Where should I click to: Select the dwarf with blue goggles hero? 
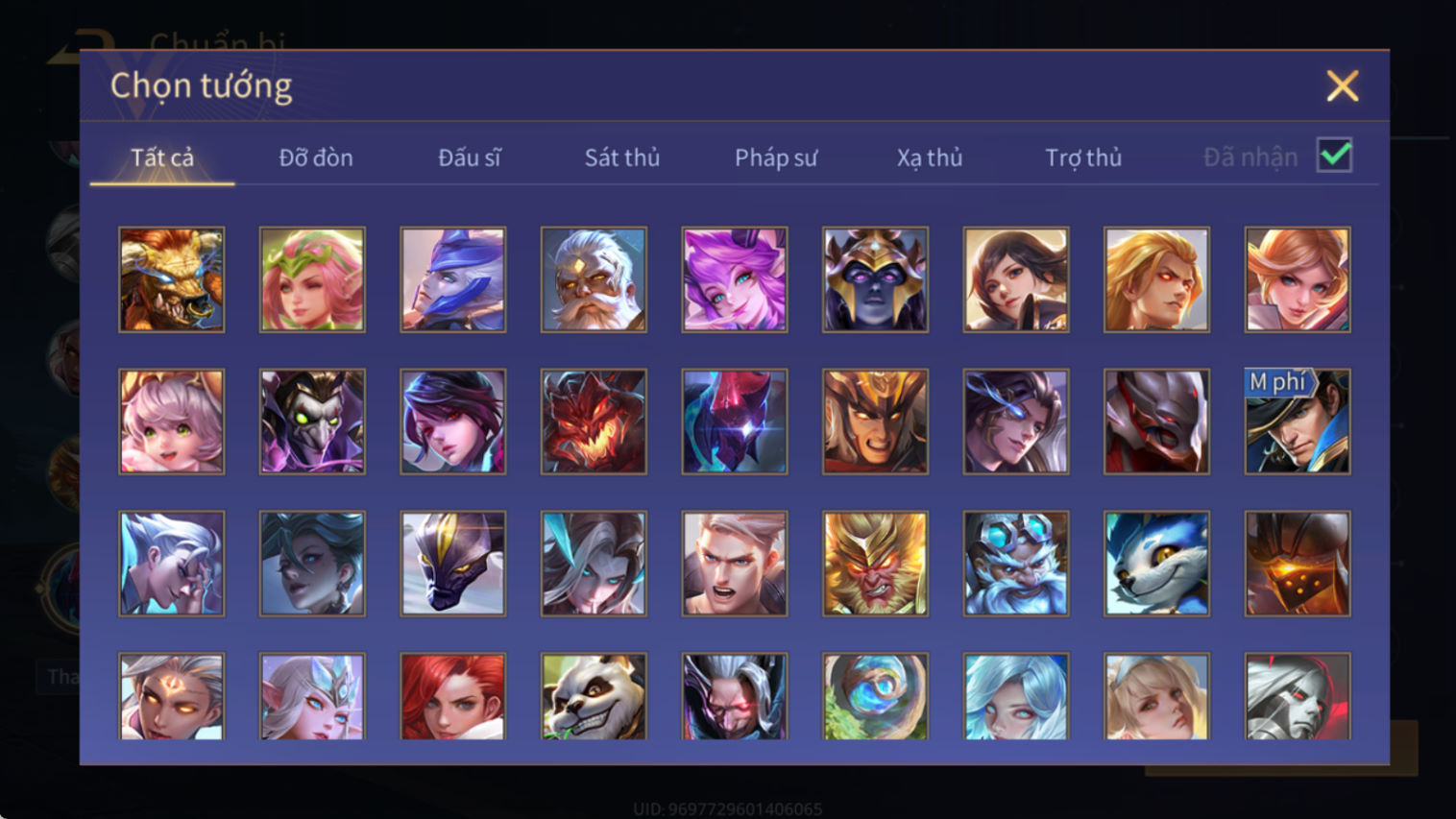[x=1016, y=564]
